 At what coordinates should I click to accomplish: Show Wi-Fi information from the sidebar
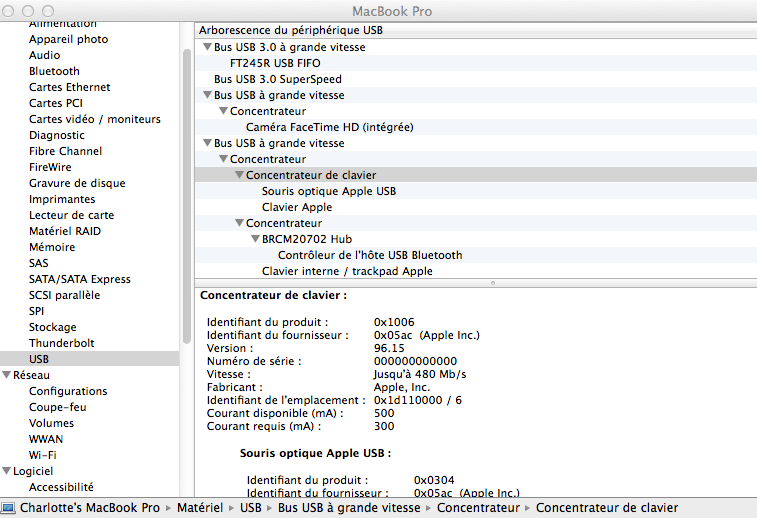(42, 455)
